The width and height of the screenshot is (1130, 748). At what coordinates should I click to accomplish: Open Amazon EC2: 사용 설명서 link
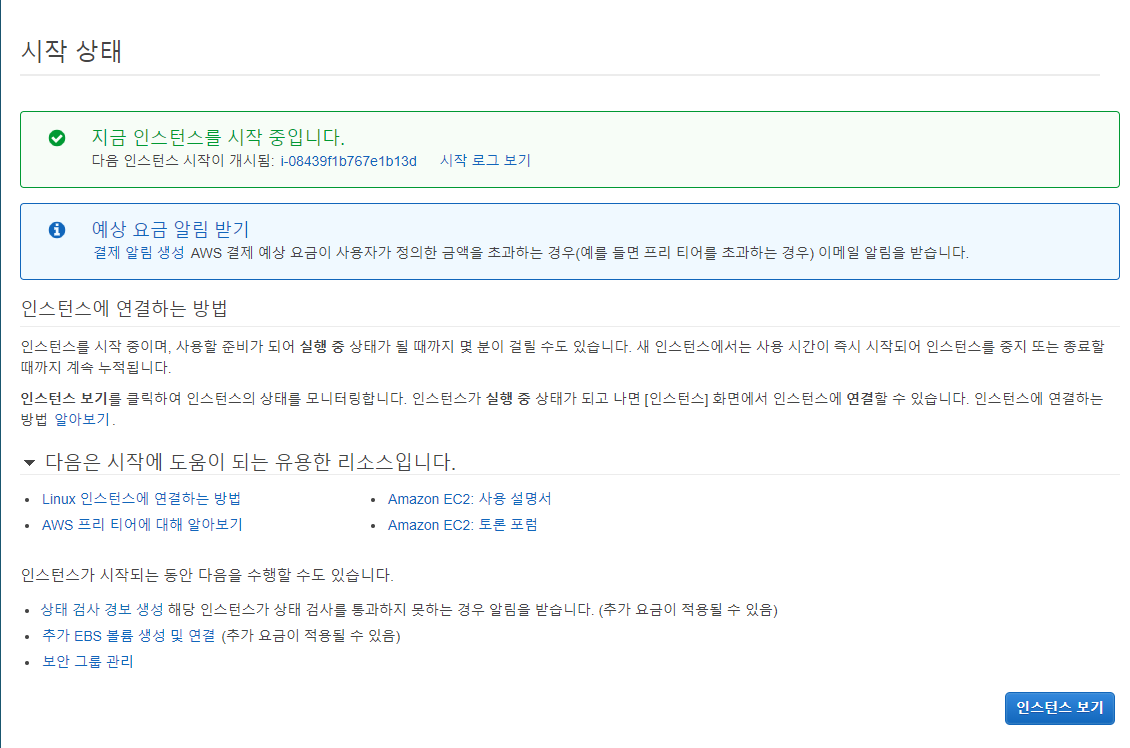[469, 499]
